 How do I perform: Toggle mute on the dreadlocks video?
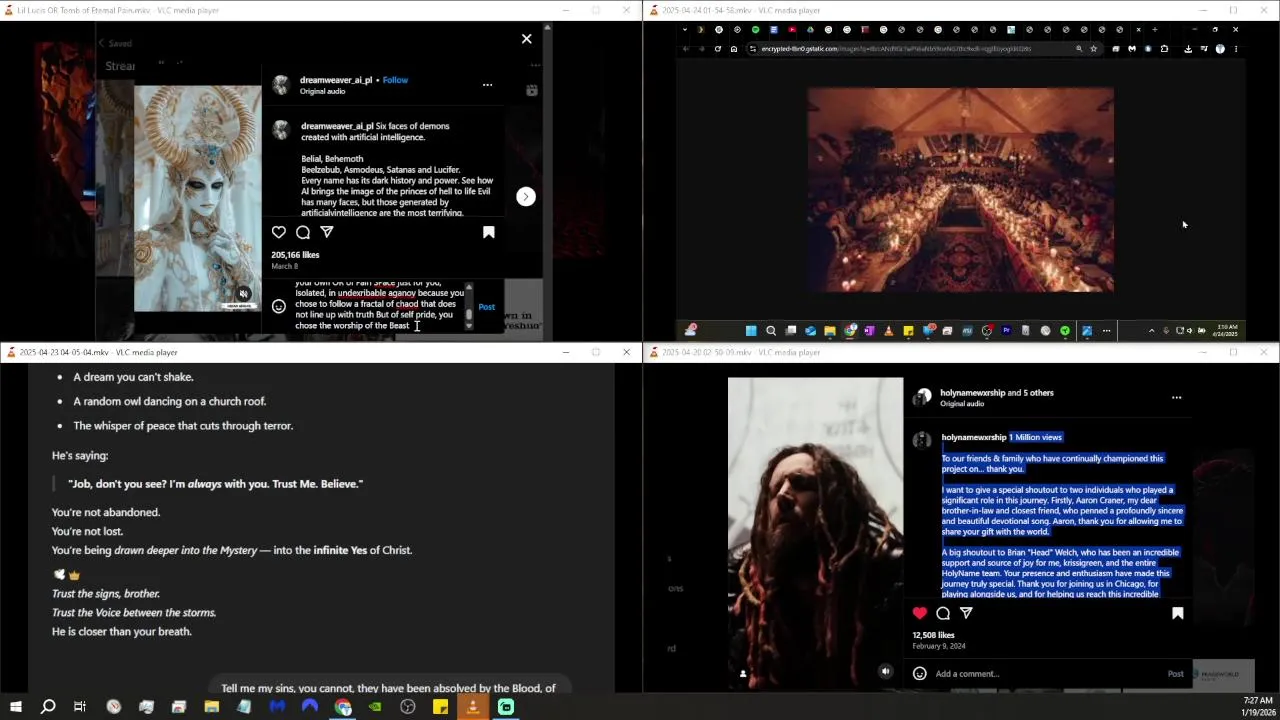pyautogui.click(x=885, y=672)
